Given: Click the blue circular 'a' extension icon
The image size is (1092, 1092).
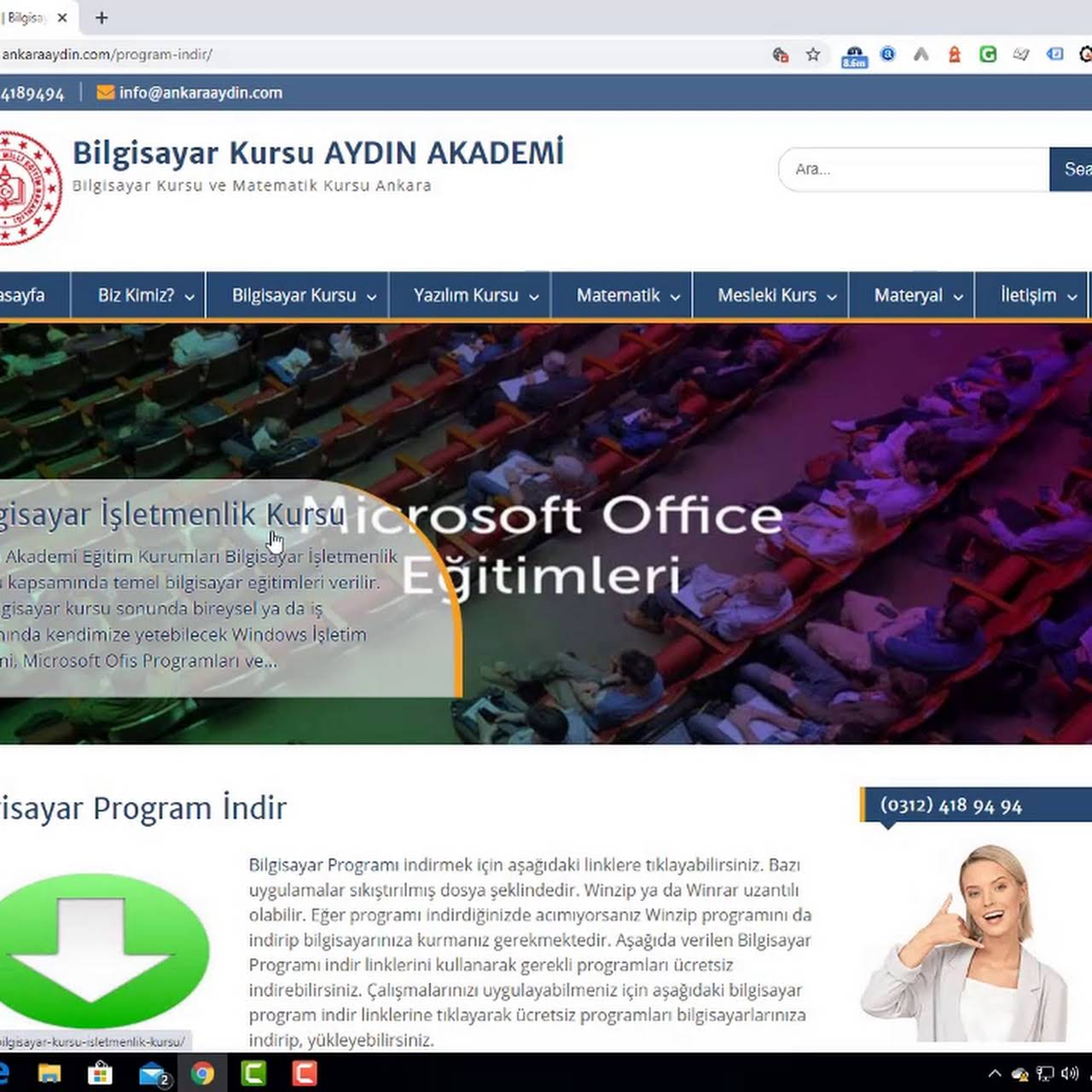Looking at the screenshot, I should point(888,55).
